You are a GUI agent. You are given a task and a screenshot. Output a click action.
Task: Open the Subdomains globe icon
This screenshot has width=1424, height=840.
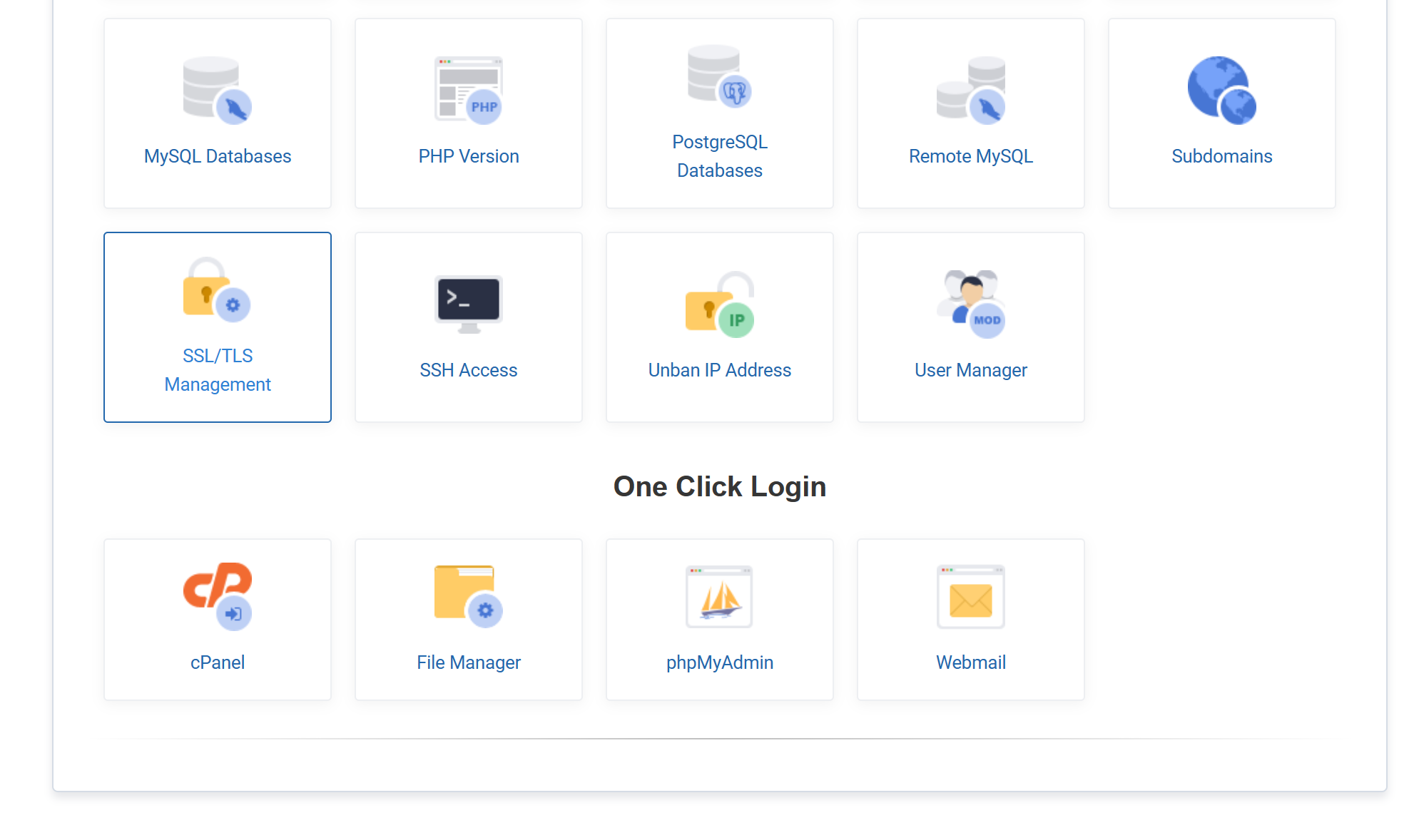(1221, 91)
